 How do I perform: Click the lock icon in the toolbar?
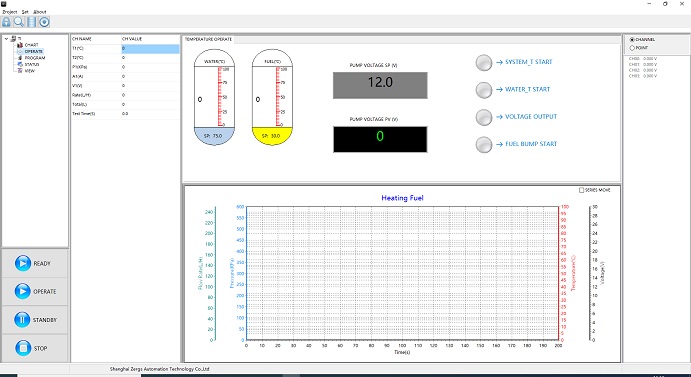coord(6,22)
